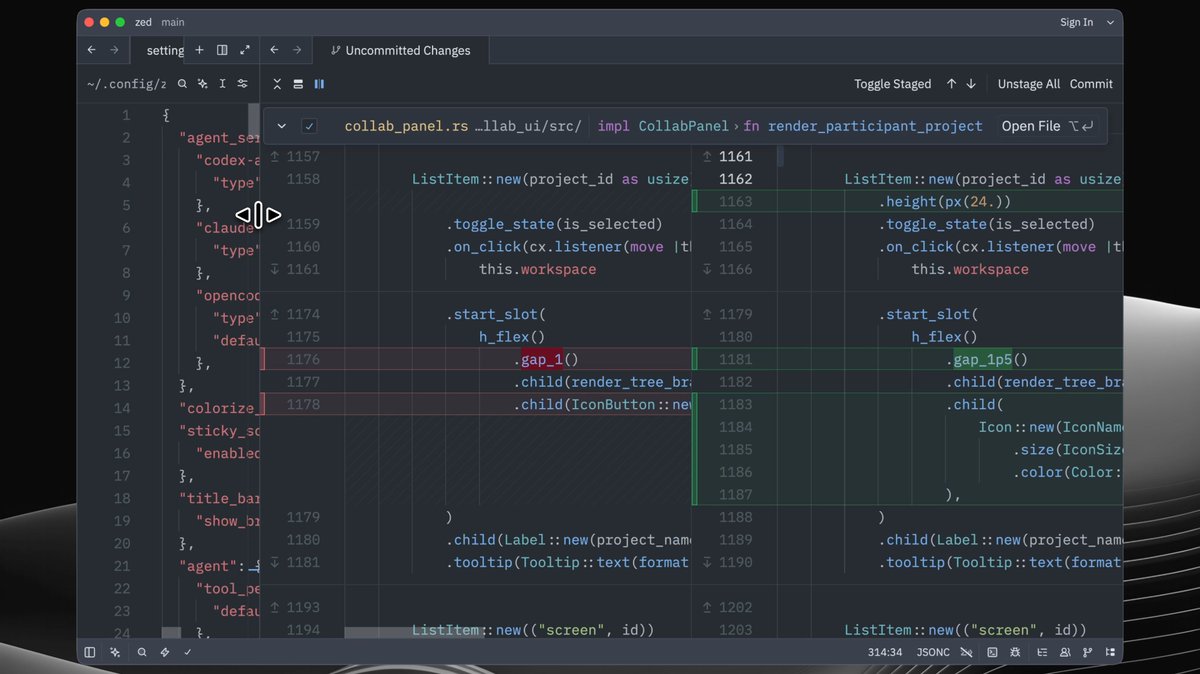Click the collab_panel.rs file name

tap(406, 126)
